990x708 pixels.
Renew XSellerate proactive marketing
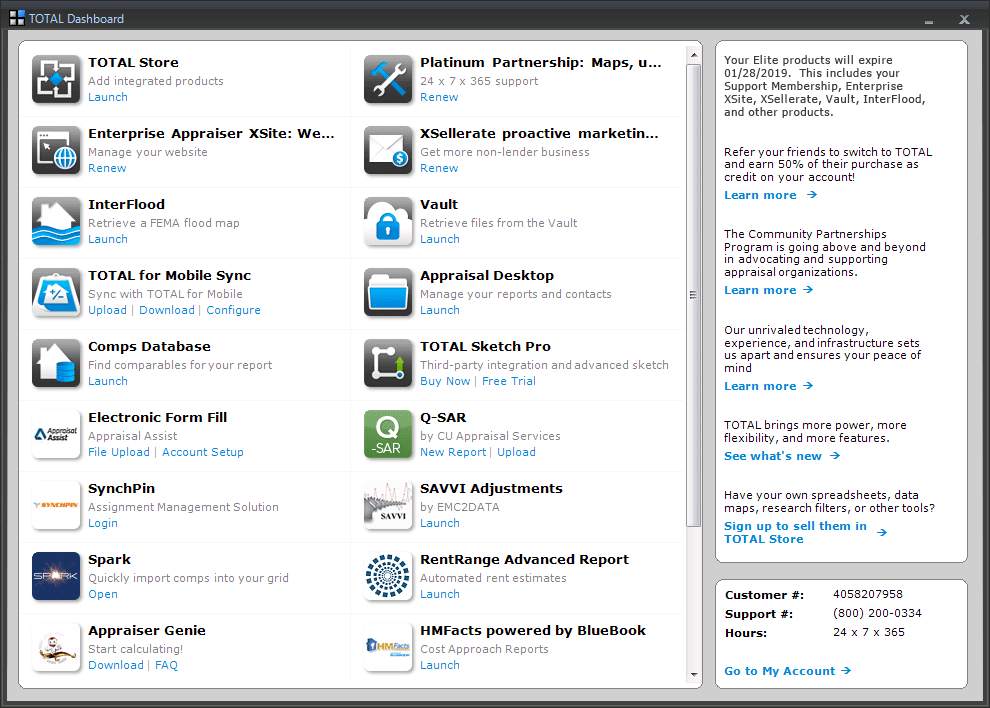(x=439, y=169)
